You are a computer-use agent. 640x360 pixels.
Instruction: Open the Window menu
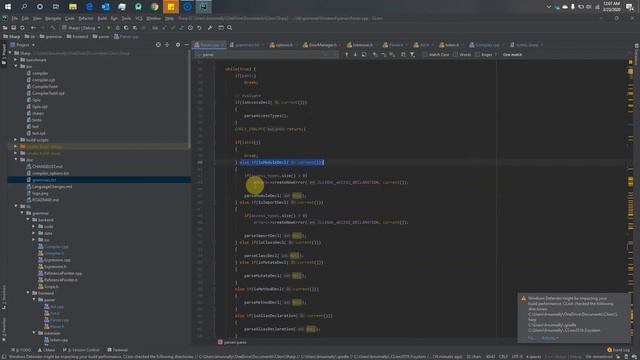click(153, 18)
